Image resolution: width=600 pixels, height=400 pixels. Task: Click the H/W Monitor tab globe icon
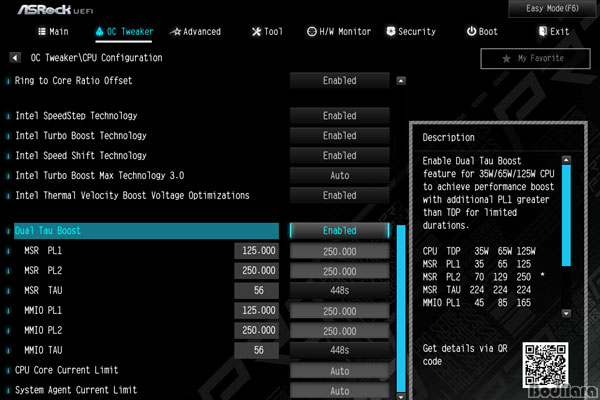(x=312, y=31)
